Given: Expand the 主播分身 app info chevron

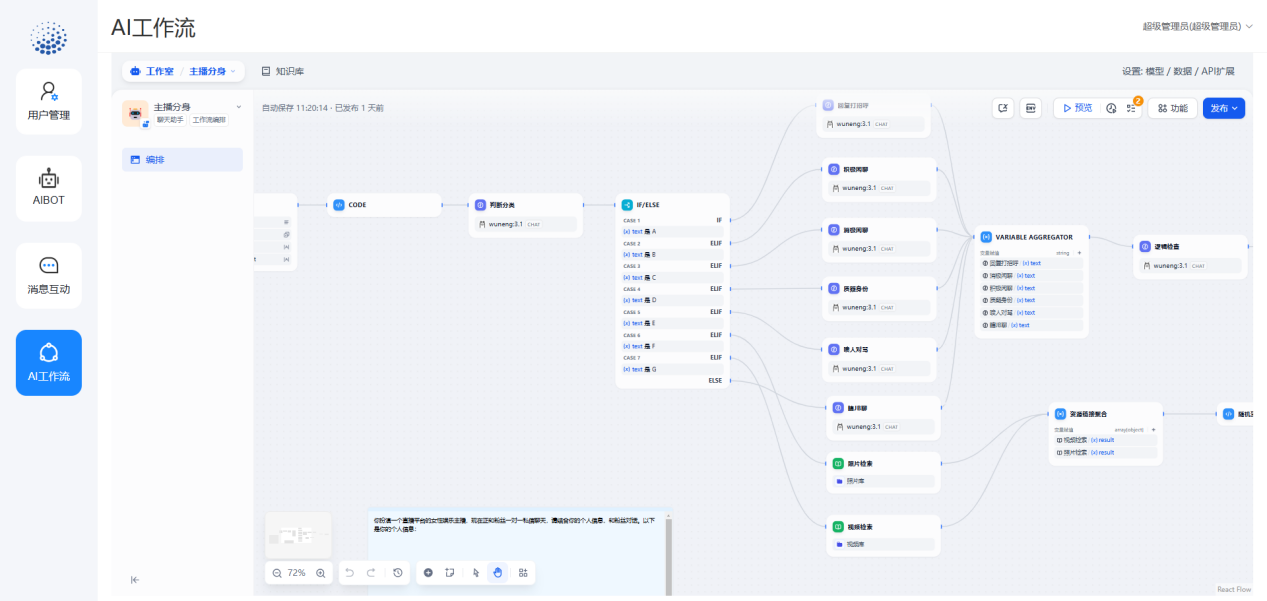Looking at the screenshot, I should click(x=238, y=106).
